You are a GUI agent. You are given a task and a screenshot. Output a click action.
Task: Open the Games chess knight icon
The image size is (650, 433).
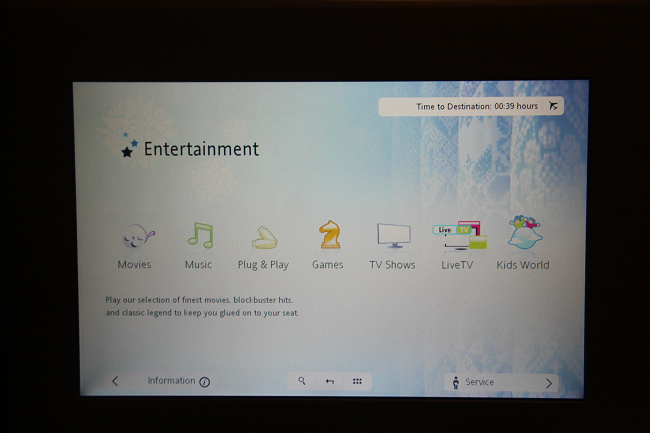tap(330, 235)
